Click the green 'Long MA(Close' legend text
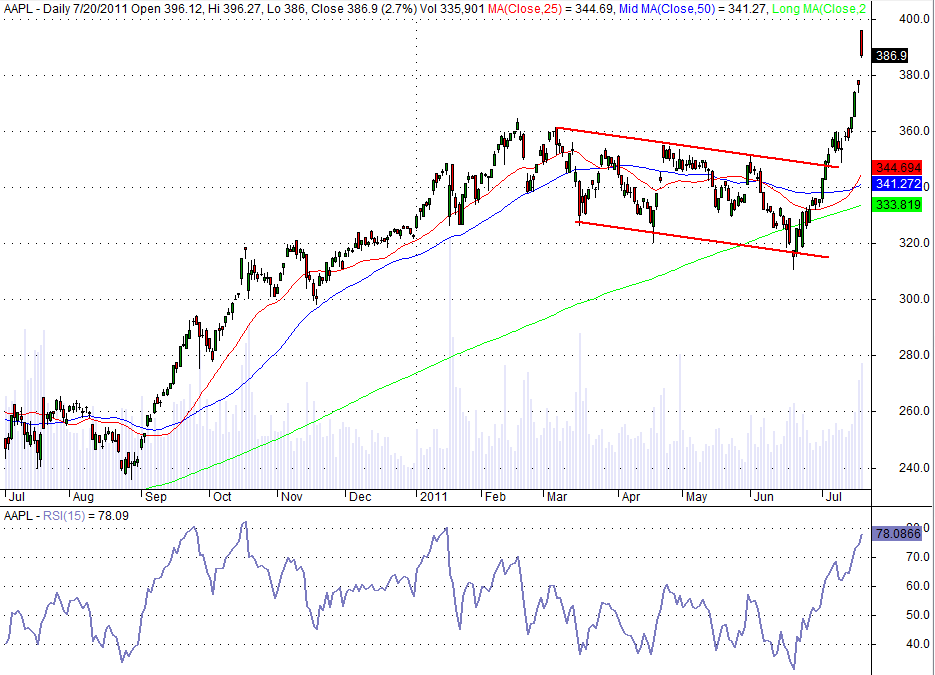935x675 pixels. click(819, 8)
